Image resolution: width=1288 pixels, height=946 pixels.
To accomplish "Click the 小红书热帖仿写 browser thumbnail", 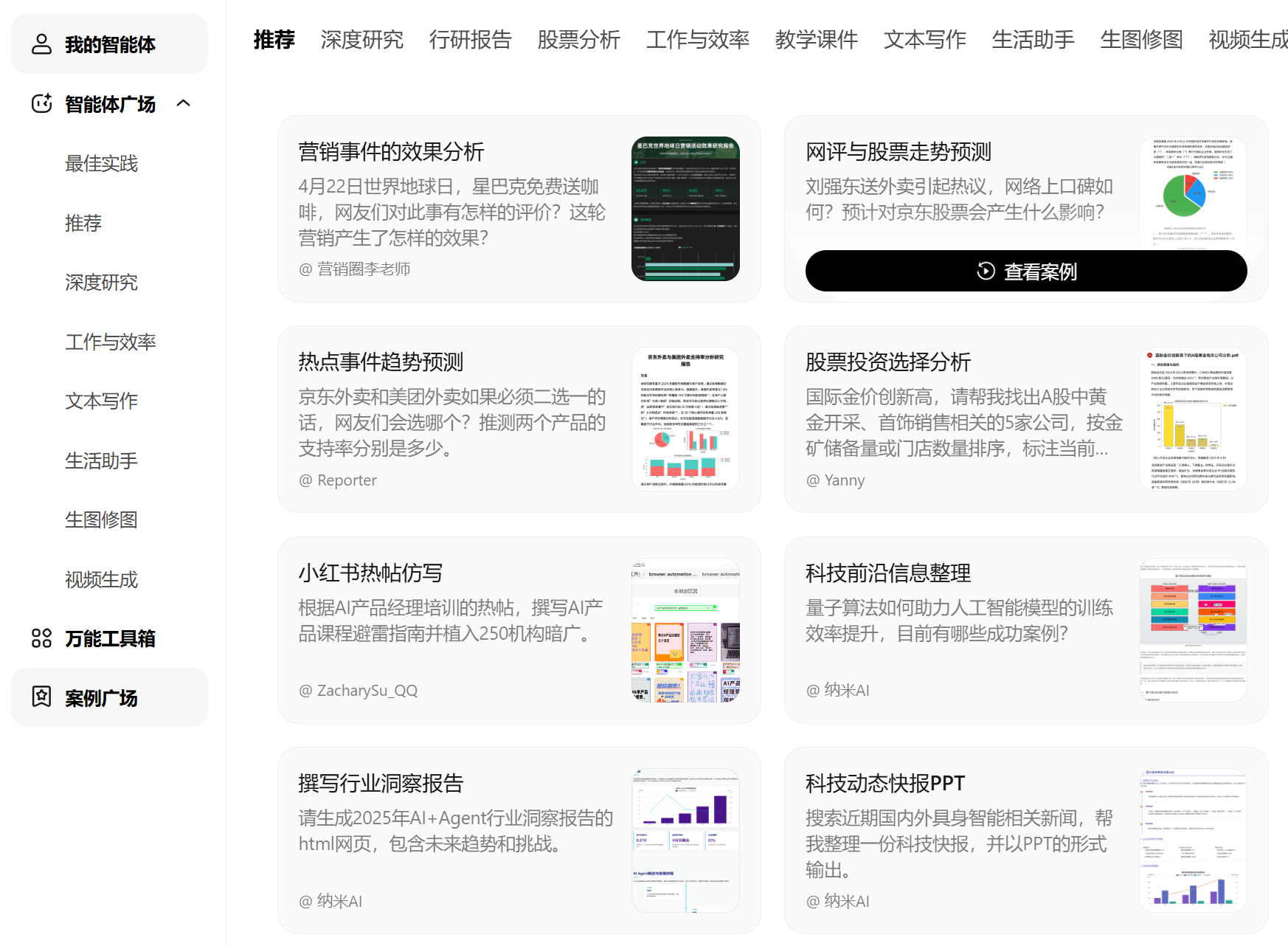I will coord(685,630).
